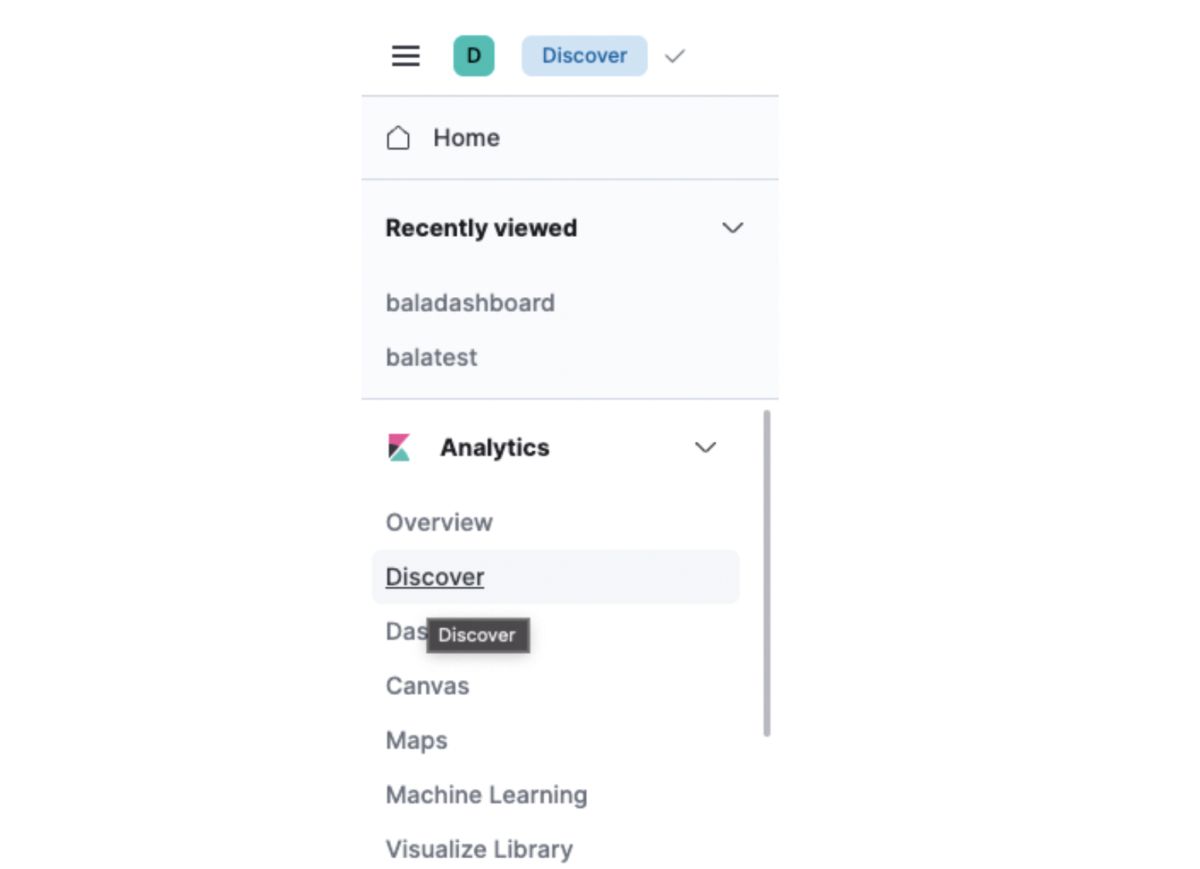The height and width of the screenshot is (869, 1200).
Task: Select the Discover navigation entry
Action: 434,577
